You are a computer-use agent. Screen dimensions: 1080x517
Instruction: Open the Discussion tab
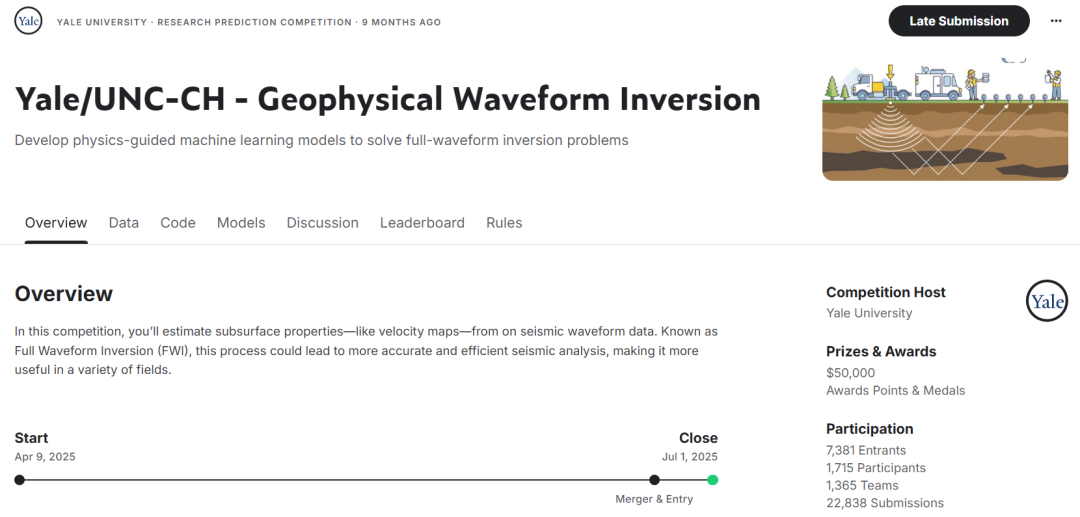[x=322, y=223]
